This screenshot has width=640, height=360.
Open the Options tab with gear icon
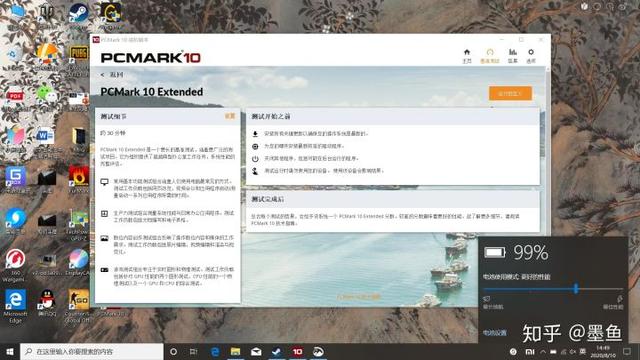(x=531, y=56)
